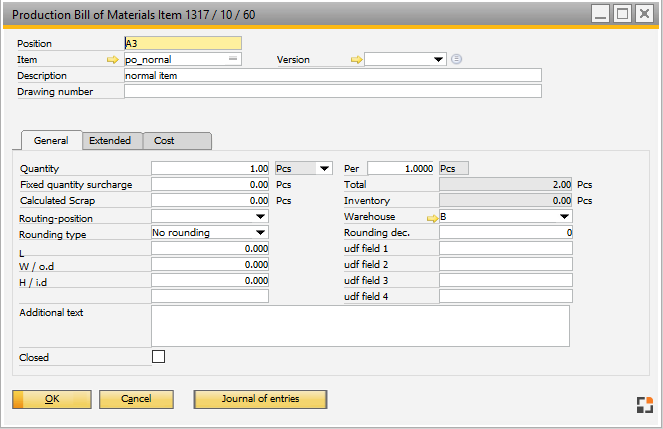The height and width of the screenshot is (429, 663).
Task: Click the chooser icon inside the Item field
Action: coord(234,60)
